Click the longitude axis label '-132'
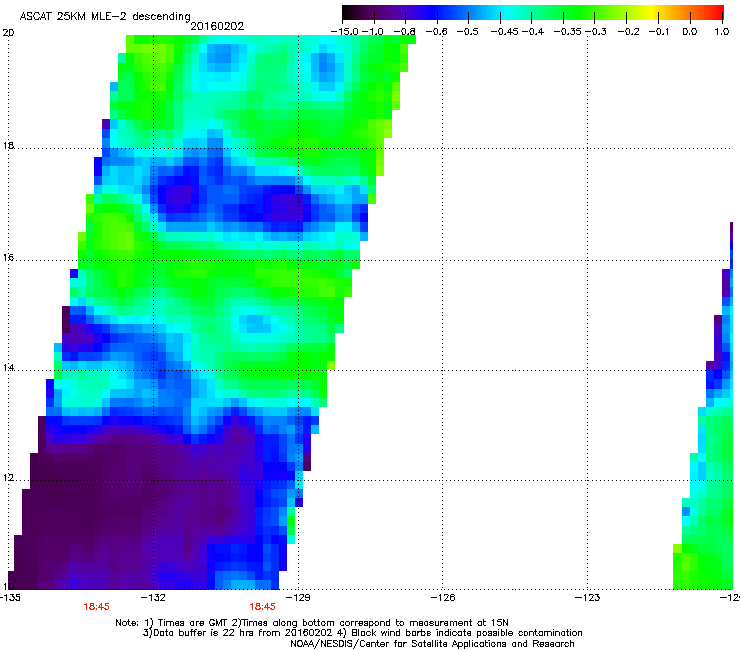 click(x=153, y=598)
